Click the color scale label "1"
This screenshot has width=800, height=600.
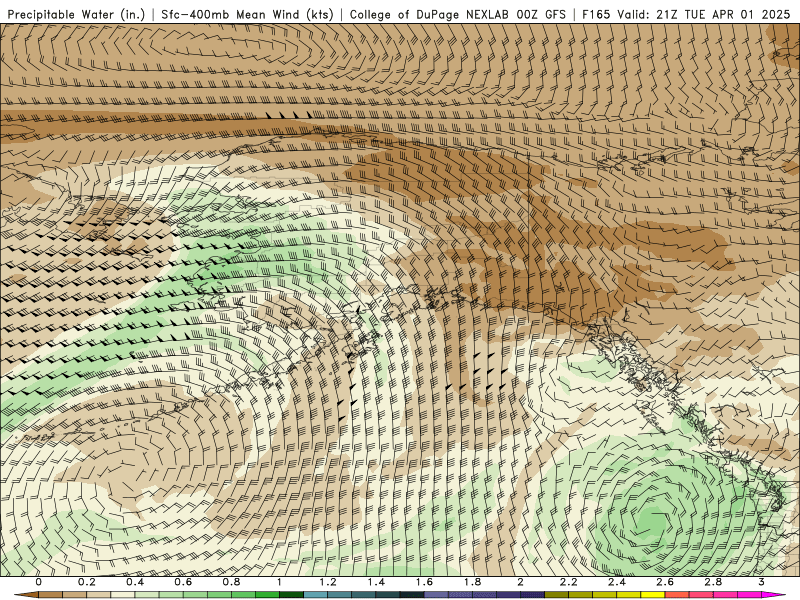[x=279, y=582]
